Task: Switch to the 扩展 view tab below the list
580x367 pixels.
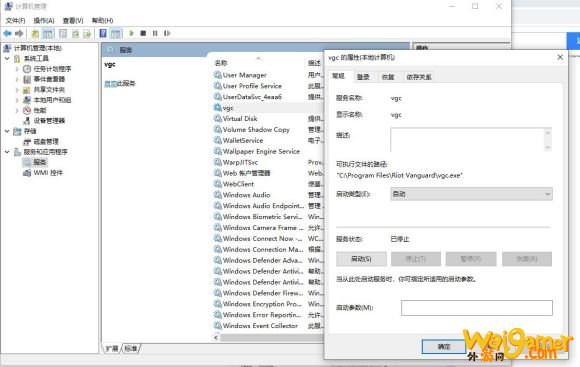Action: pyautogui.click(x=112, y=349)
